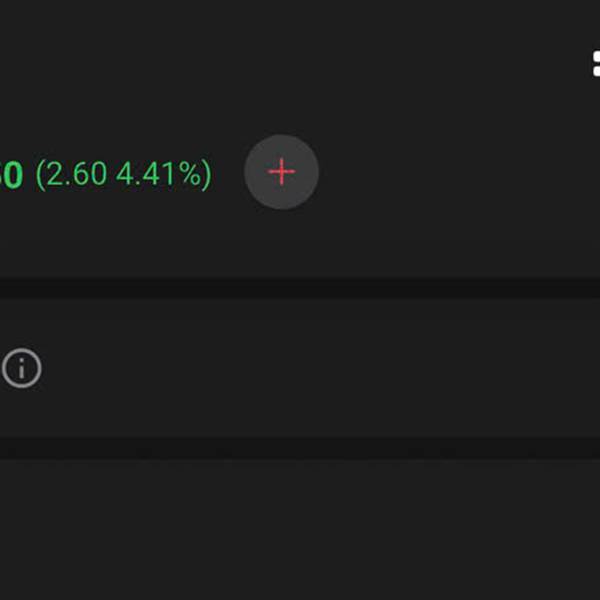Click the white grid icon at top-right edge
Viewport: 600px width, 600px height.
596,64
